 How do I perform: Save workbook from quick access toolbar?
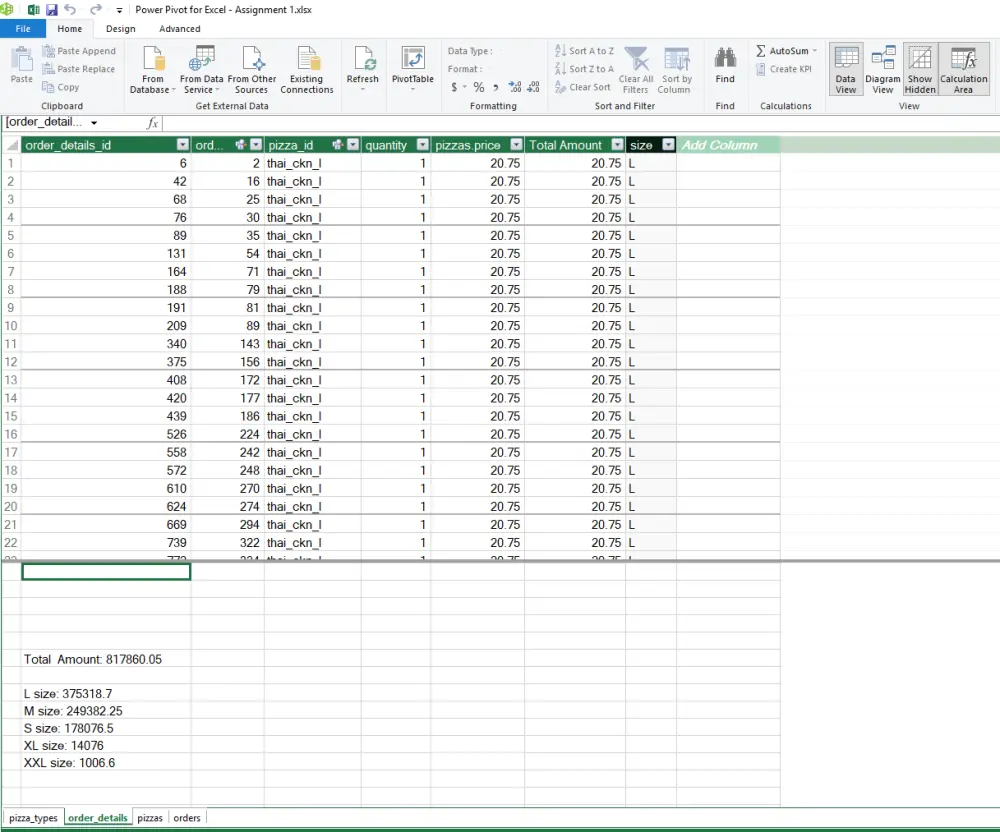pos(52,10)
